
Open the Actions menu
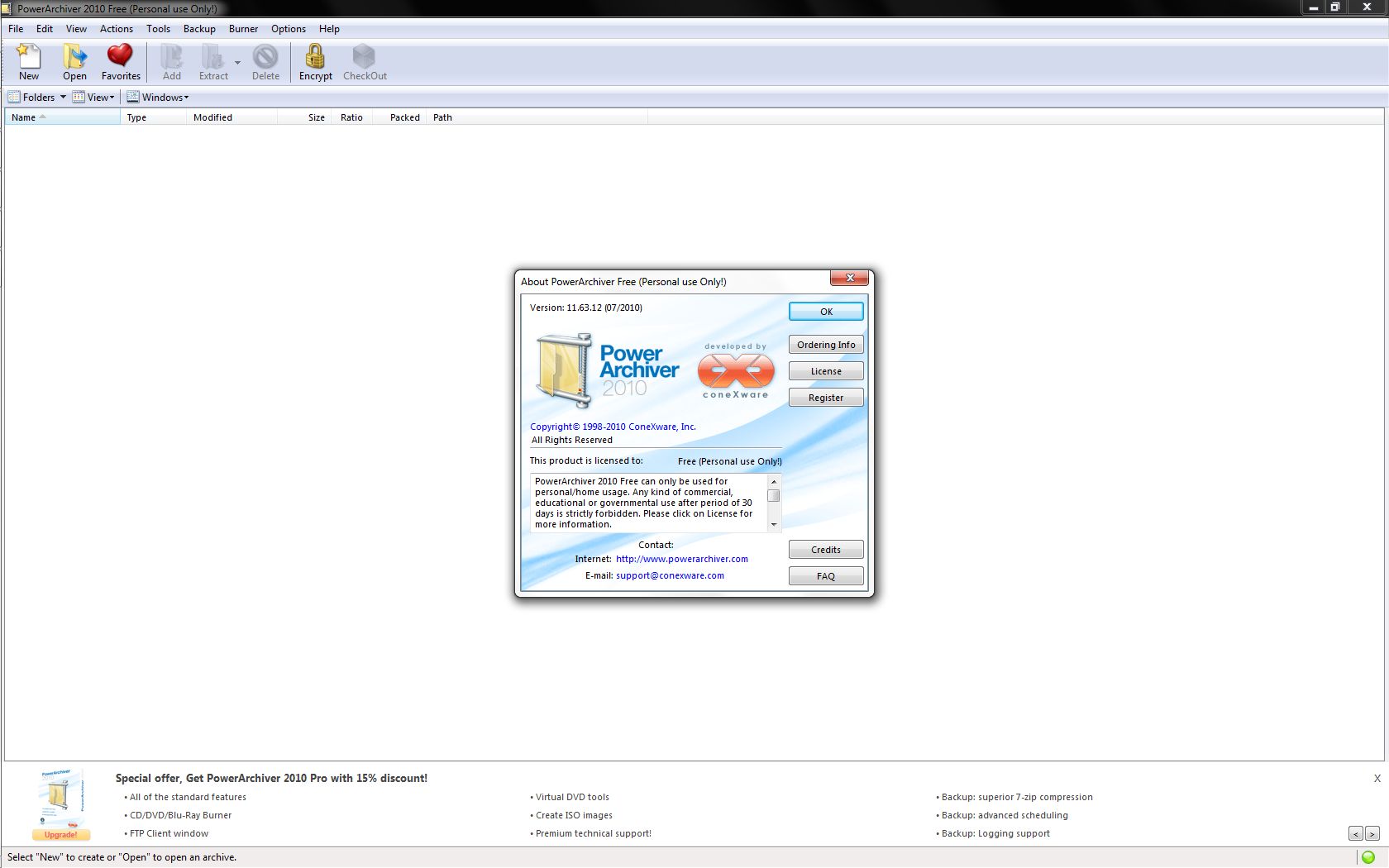click(x=117, y=29)
